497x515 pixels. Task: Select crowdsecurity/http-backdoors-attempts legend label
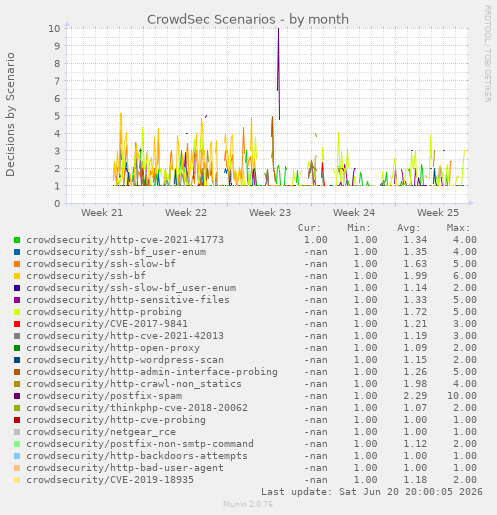coord(137,456)
